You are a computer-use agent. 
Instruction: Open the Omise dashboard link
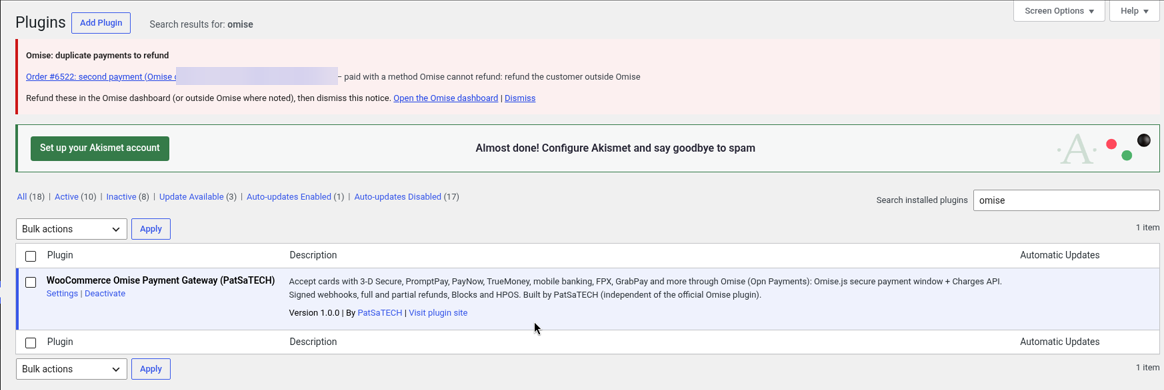(x=445, y=98)
